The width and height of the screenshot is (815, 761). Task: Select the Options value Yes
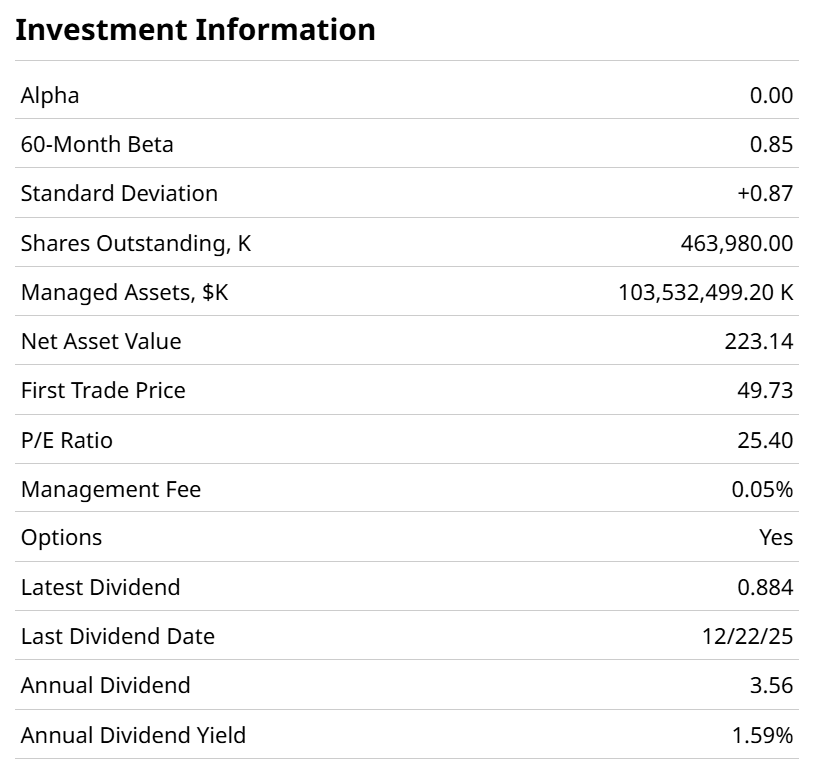pyautogui.click(x=776, y=537)
